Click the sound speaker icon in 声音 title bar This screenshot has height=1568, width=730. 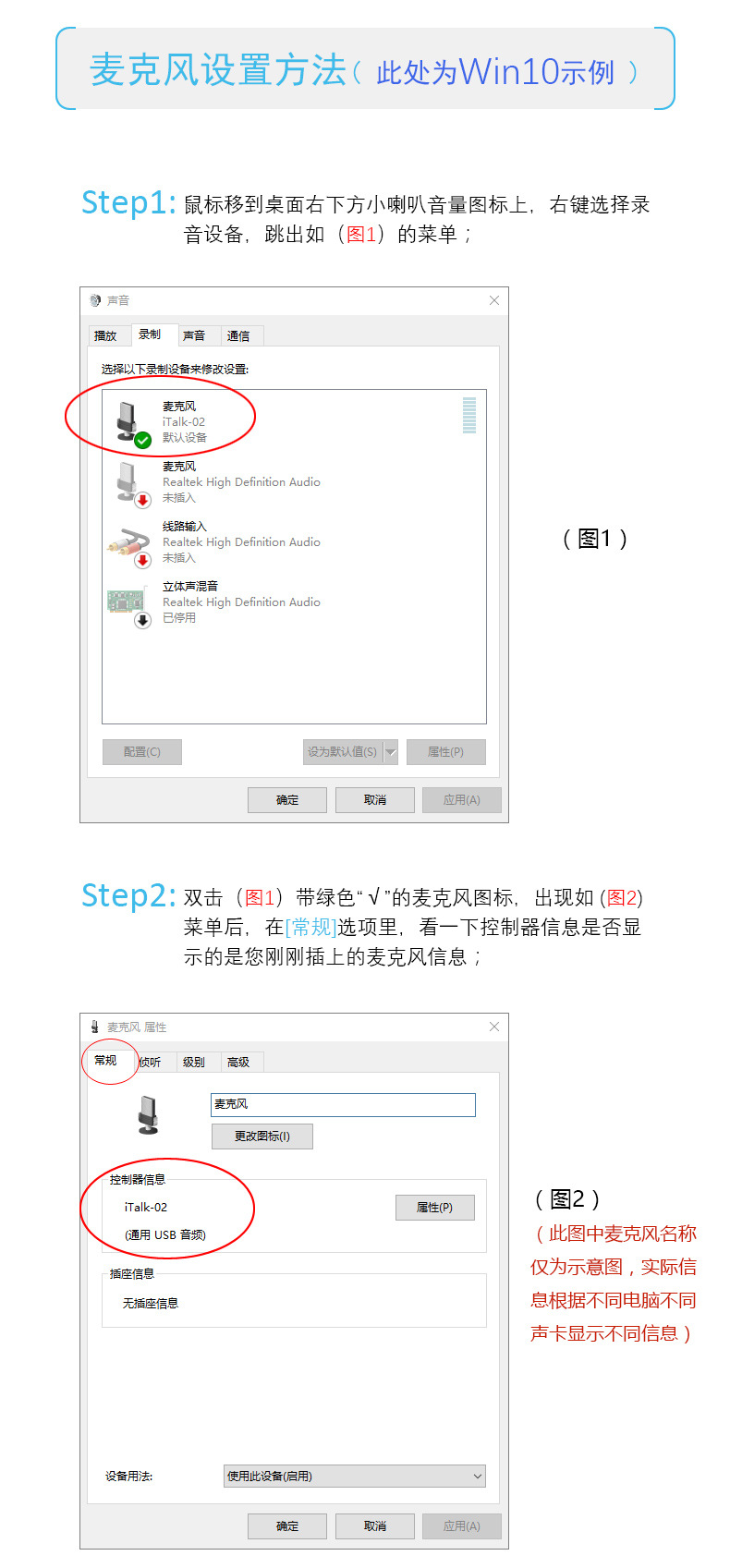(95, 300)
